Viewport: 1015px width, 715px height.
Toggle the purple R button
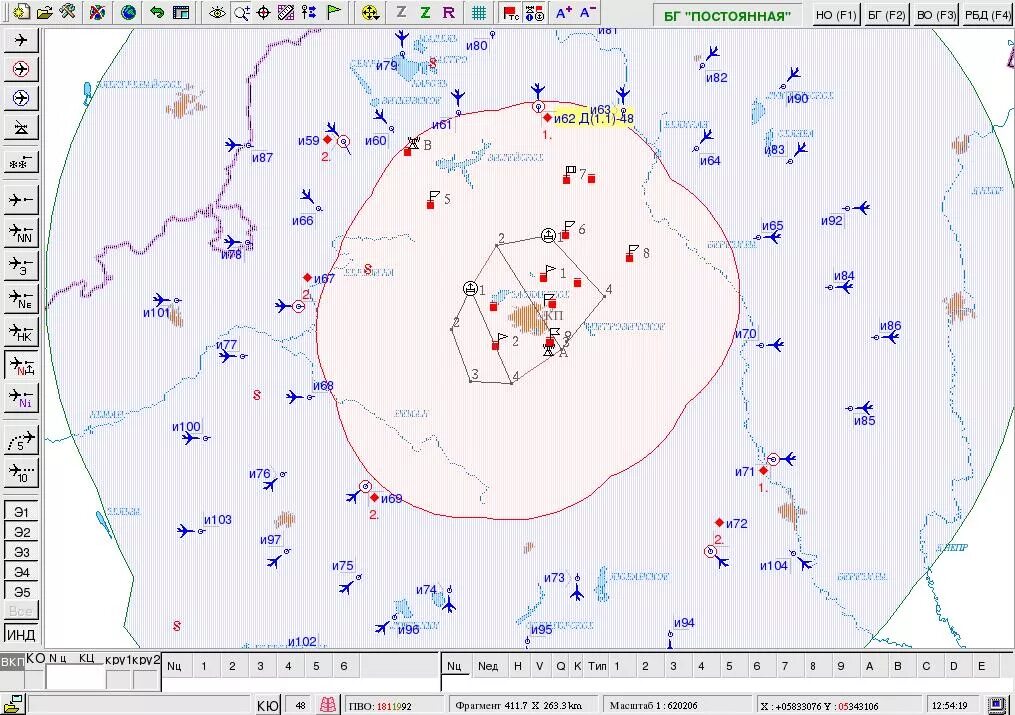449,12
